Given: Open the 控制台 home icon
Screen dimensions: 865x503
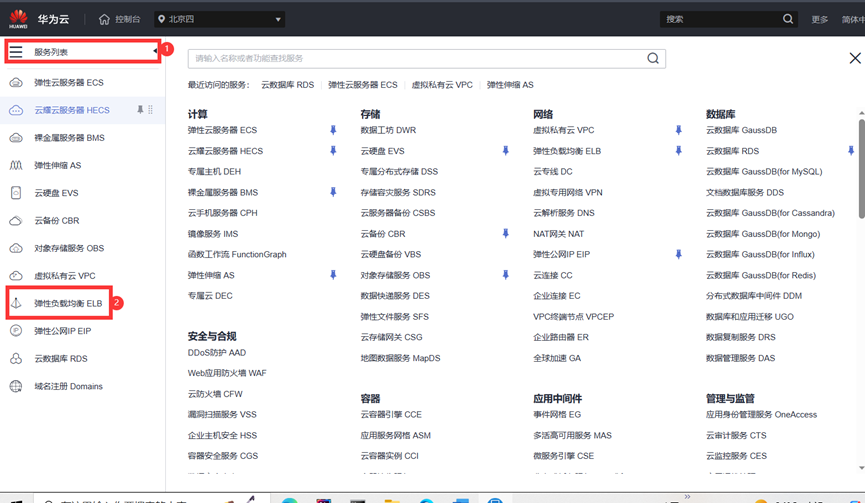Looking at the screenshot, I should pyautogui.click(x=104, y=19).
